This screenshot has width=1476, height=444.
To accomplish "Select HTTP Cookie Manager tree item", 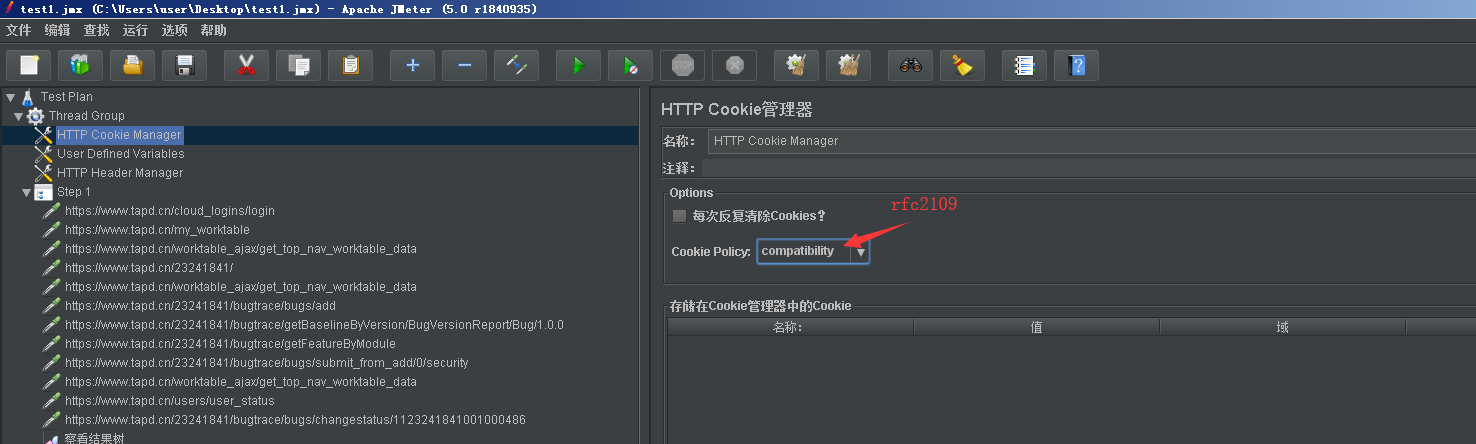I will coord(119,135).
